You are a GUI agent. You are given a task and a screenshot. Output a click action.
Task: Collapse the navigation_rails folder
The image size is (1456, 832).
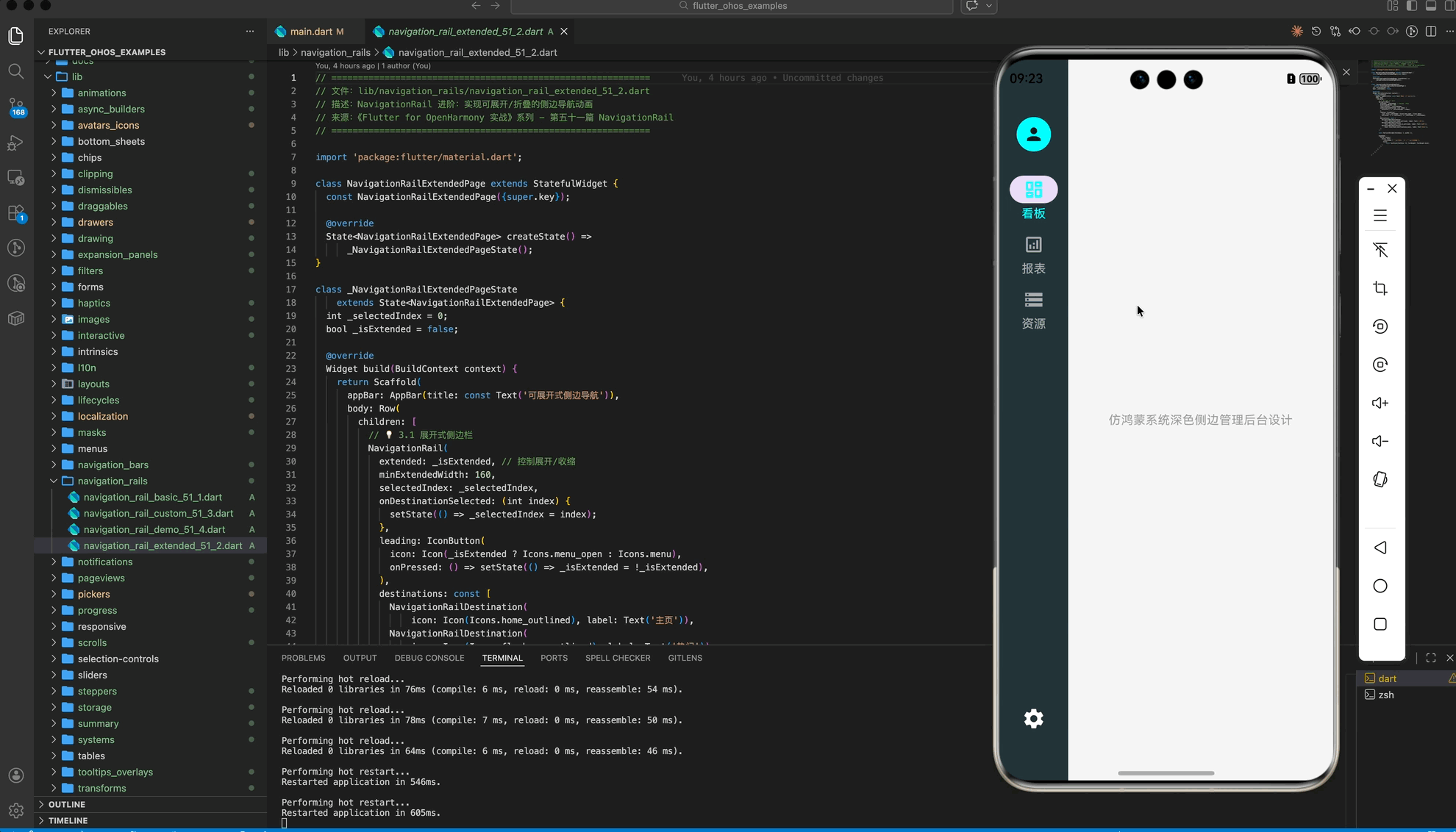(x=112, y=481)
